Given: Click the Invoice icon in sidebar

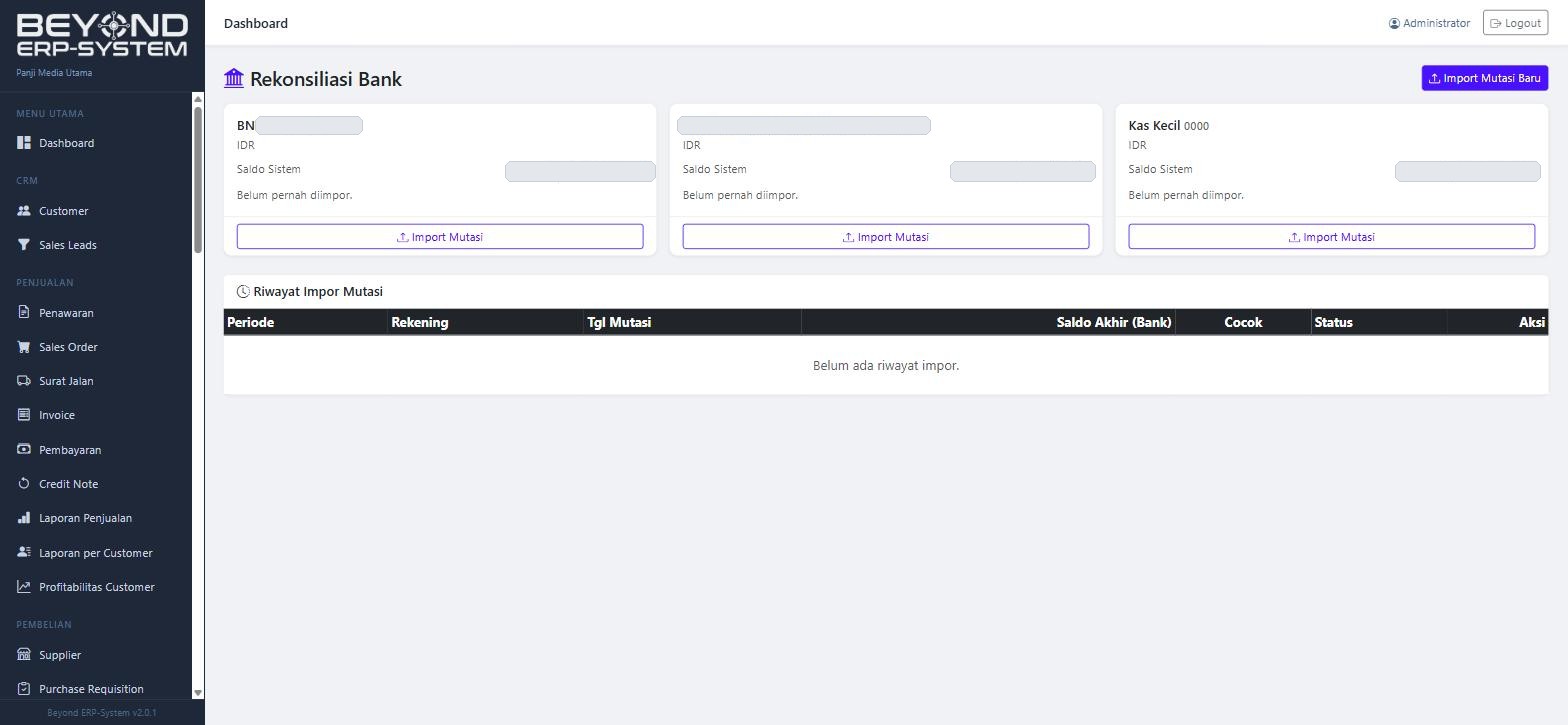Looking at the screenshot, I should click(x=24, y=415).
